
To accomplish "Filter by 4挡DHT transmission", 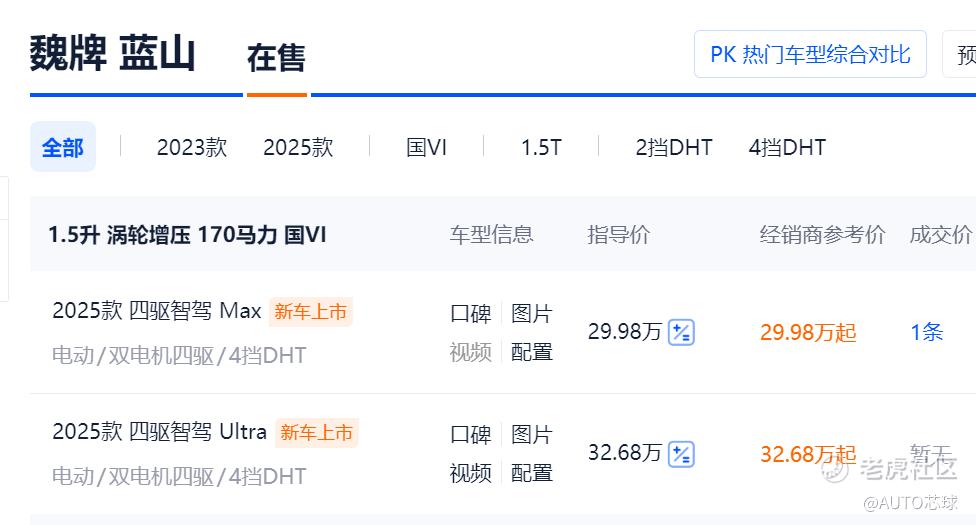I will (x=787, y=148).
